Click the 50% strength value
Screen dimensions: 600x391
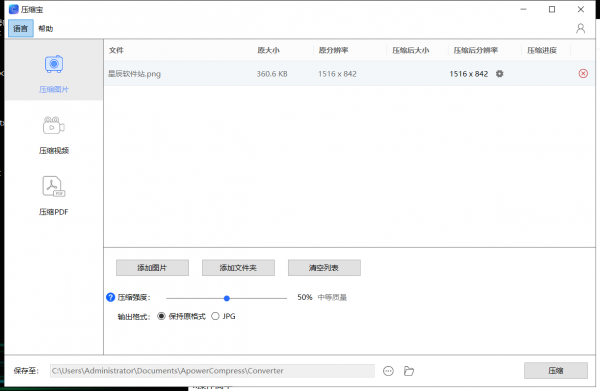click(x=305, y=297)
